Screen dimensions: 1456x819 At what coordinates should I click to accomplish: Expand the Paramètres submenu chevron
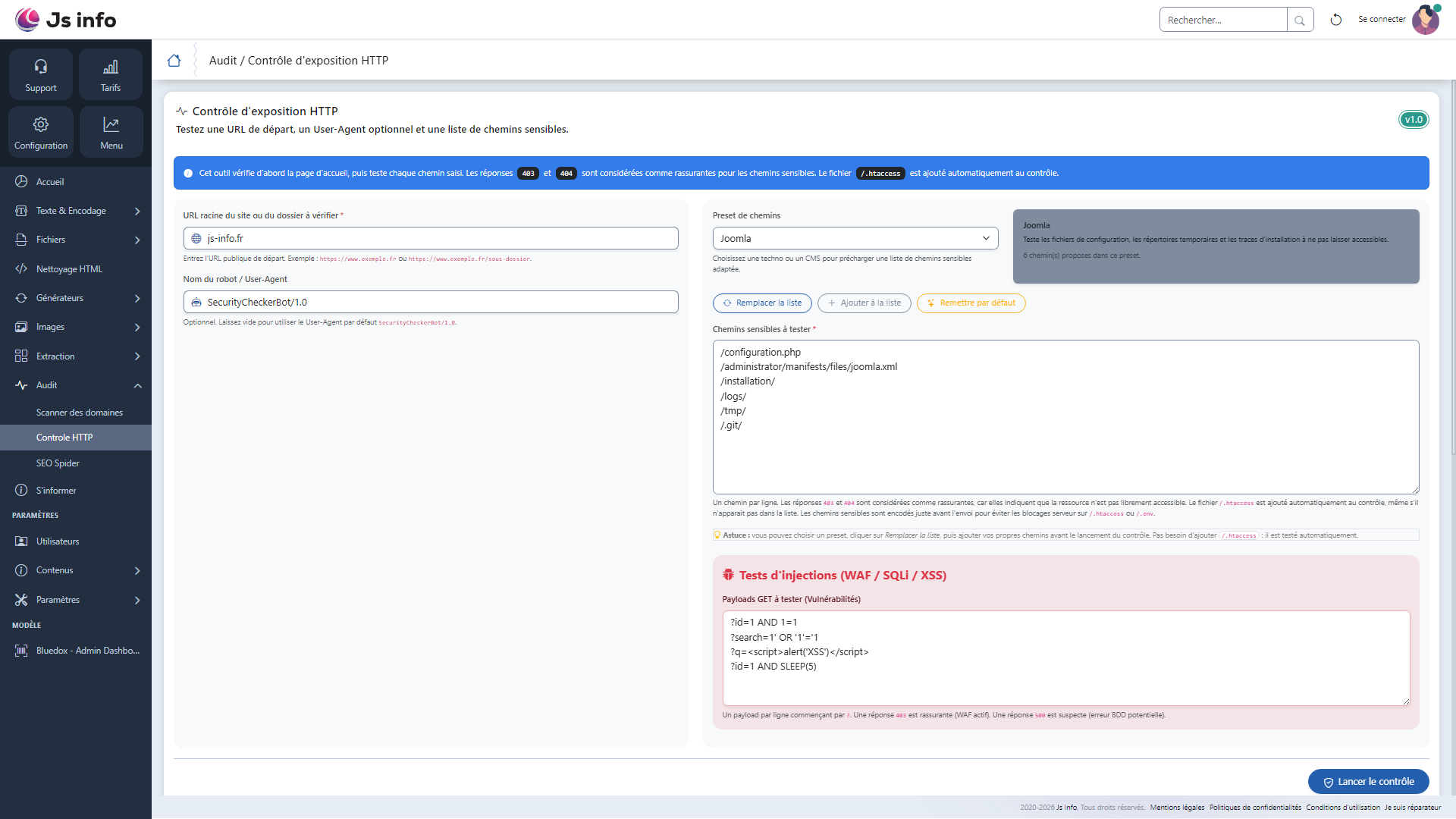[x=137, y=601]
